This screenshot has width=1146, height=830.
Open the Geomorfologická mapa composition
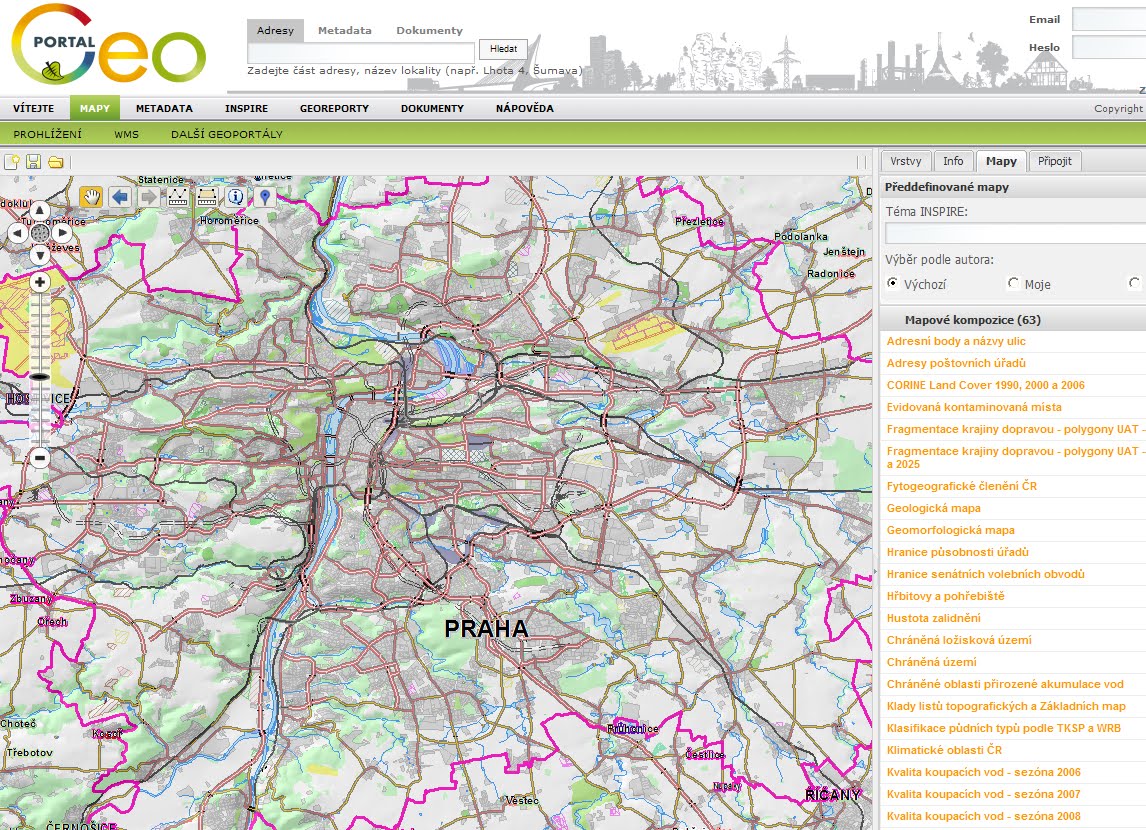click(x=951, y=530)
